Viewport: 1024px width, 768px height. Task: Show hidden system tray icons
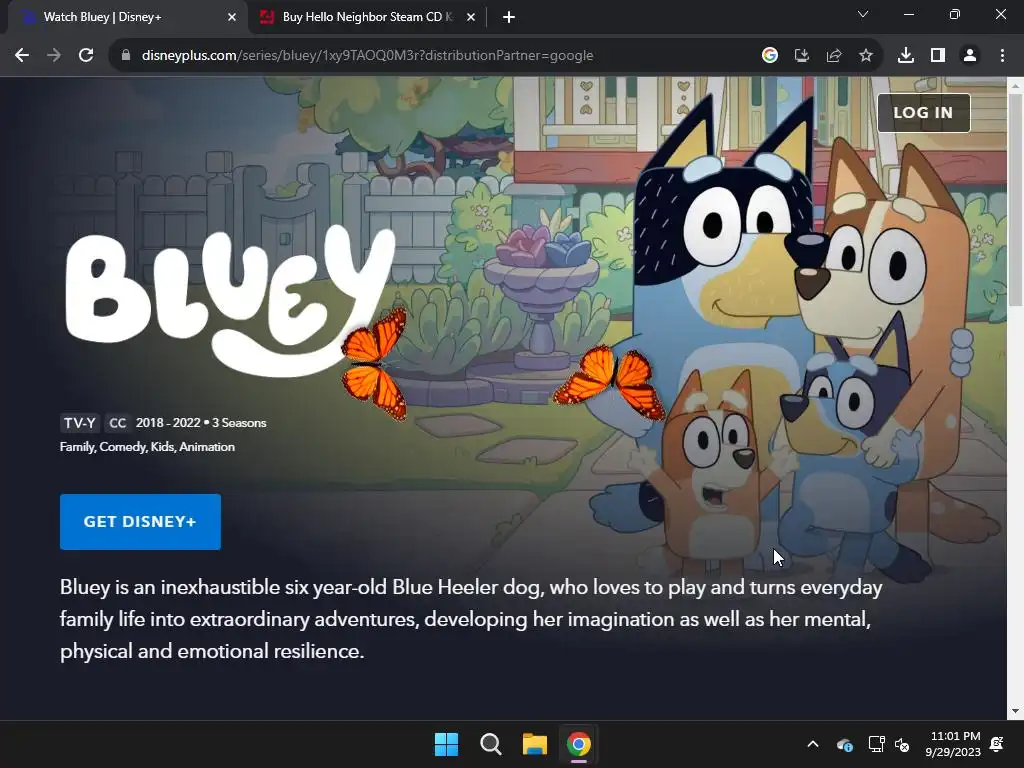pos(813,744)
